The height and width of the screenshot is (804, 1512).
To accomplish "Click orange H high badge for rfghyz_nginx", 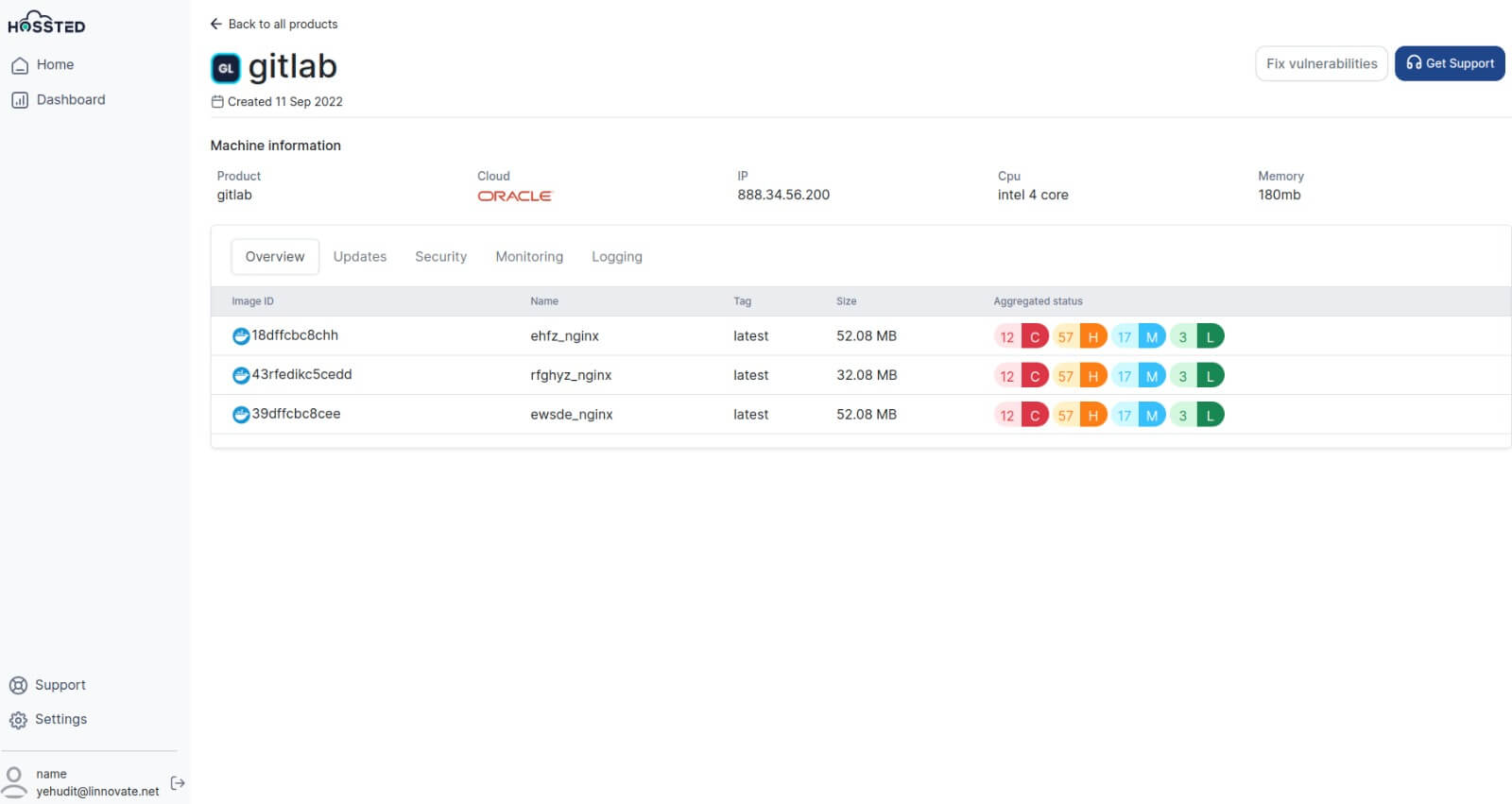I will pyautogui.click(x=1093, y=376).
